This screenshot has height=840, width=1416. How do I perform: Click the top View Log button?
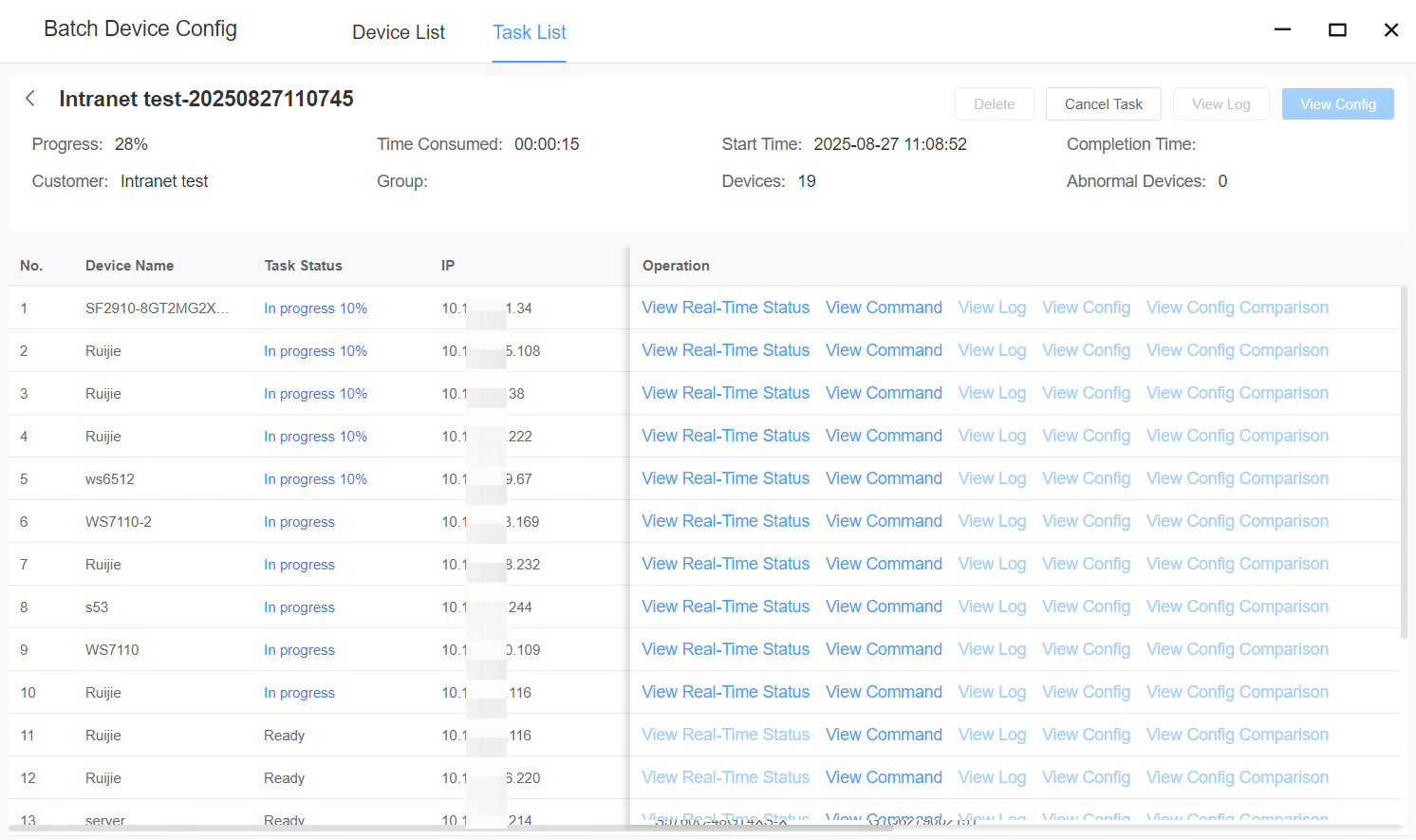(1221, 104)
